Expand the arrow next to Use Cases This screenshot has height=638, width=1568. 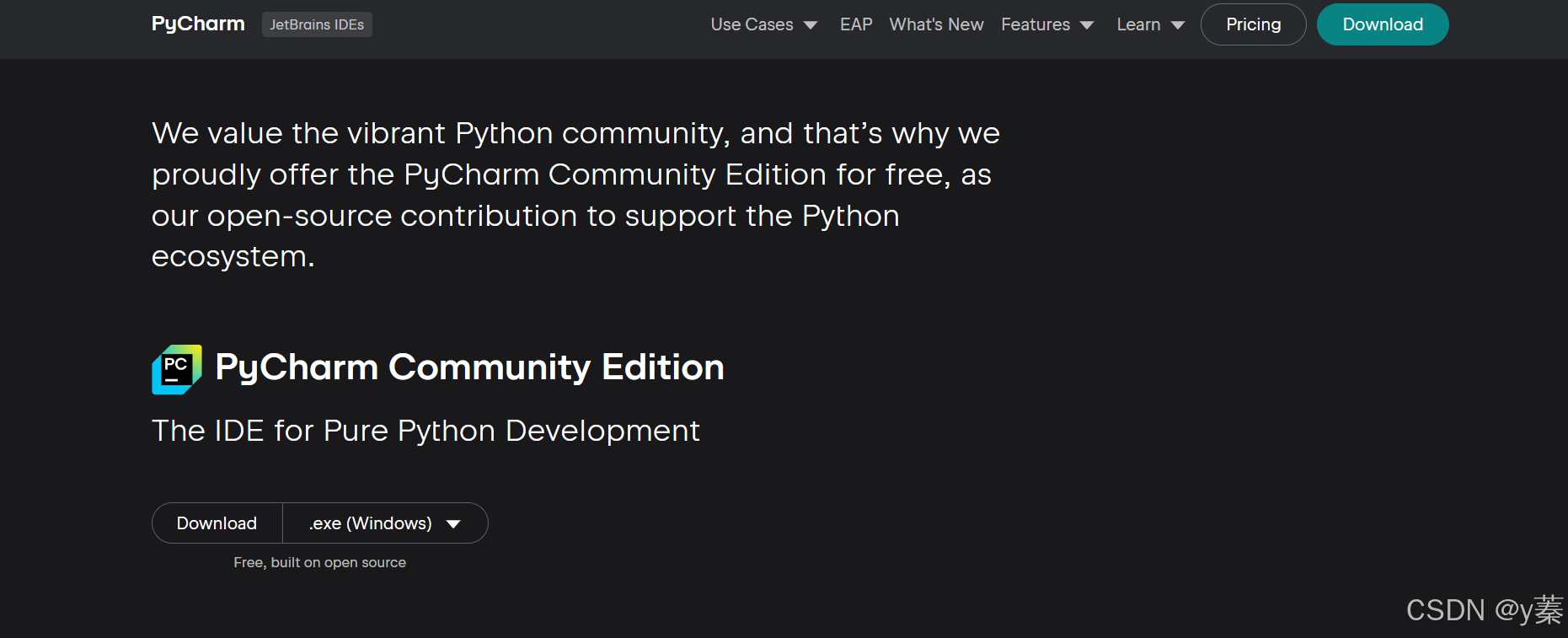[811, 25]
